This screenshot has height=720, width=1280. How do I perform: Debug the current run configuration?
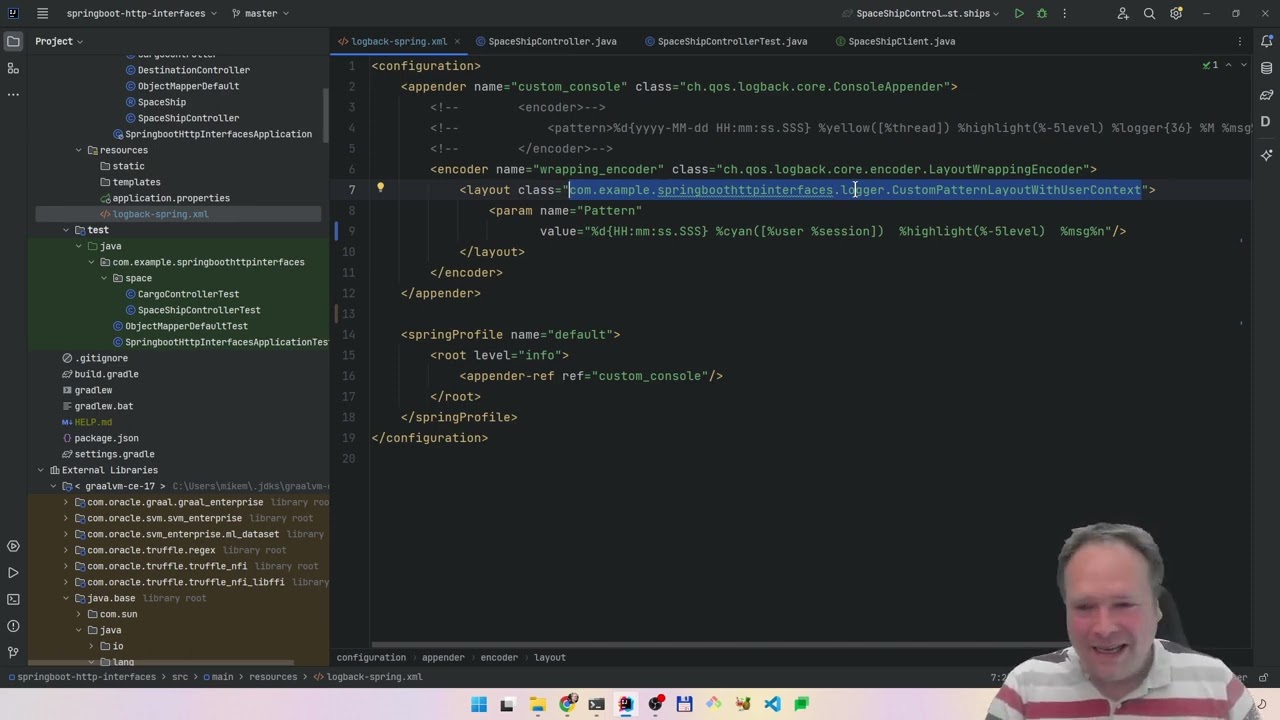pyautogui.click(x=1041, y=13)
